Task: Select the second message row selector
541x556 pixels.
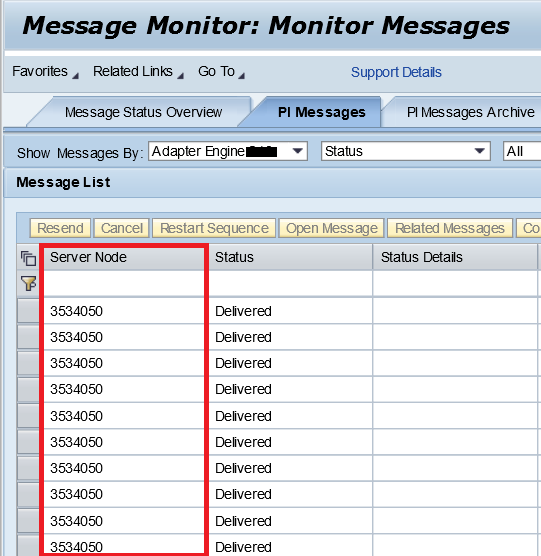Action: click(28, 337)
